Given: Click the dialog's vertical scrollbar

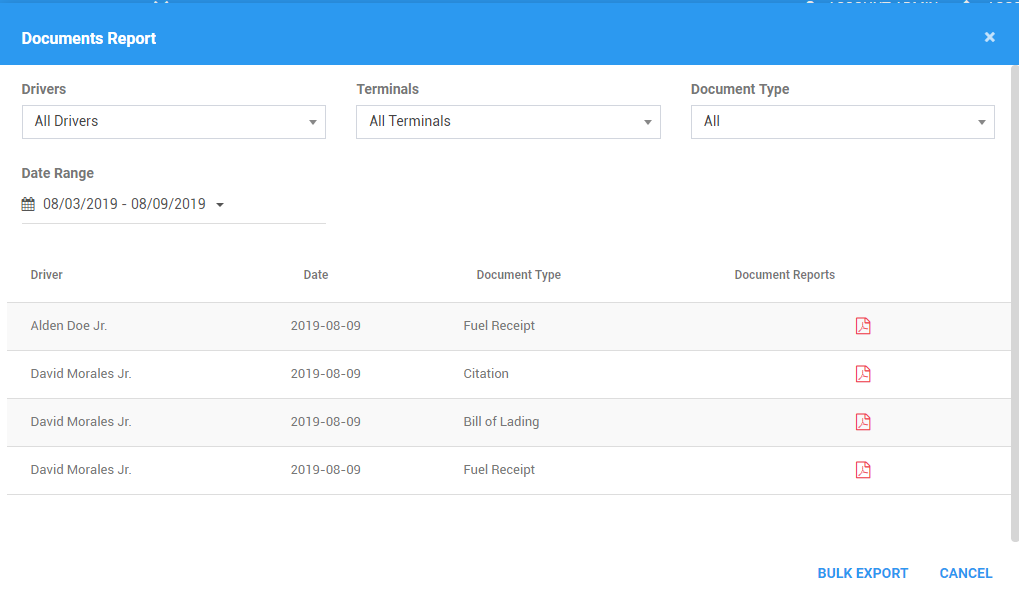Looking at the screenshot, I should (x=1014, y=303).
